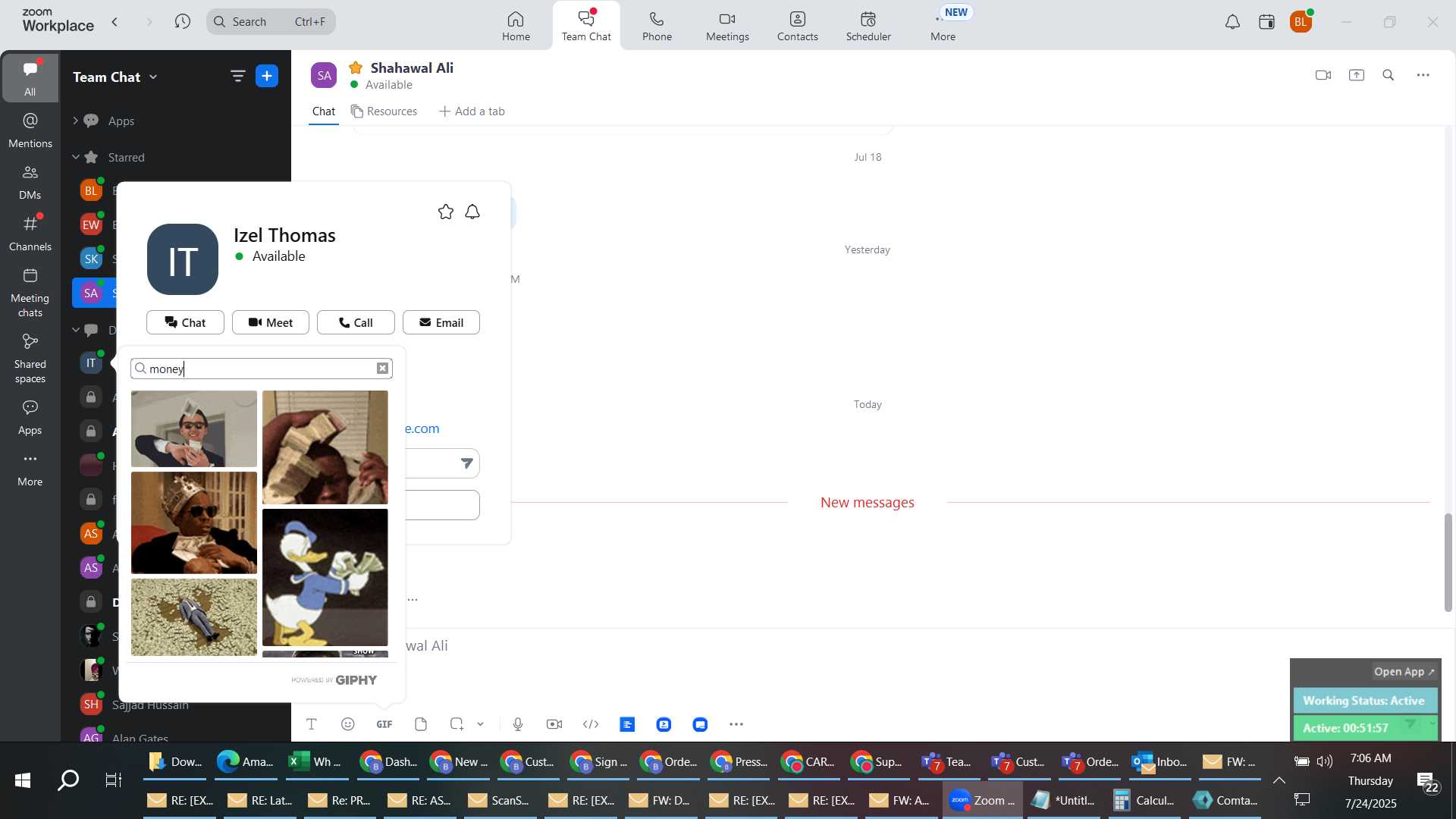Open notifications bell in title bar
This screenshot has width=1456, height=819.
pos(1232,22)
